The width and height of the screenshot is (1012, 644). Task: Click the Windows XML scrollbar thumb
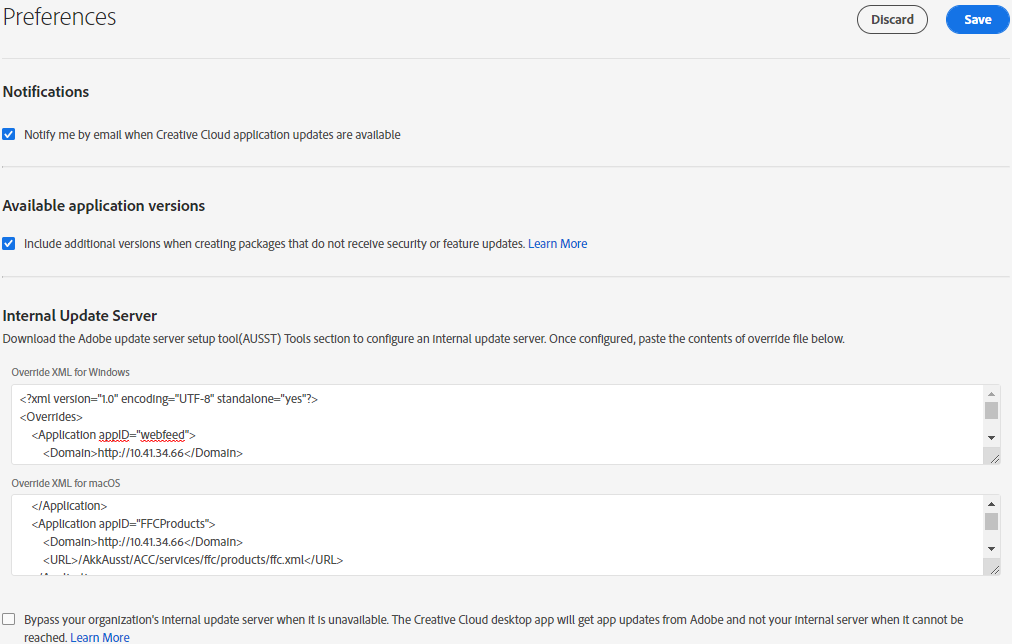pyautogui.click(x=991, y=410)
